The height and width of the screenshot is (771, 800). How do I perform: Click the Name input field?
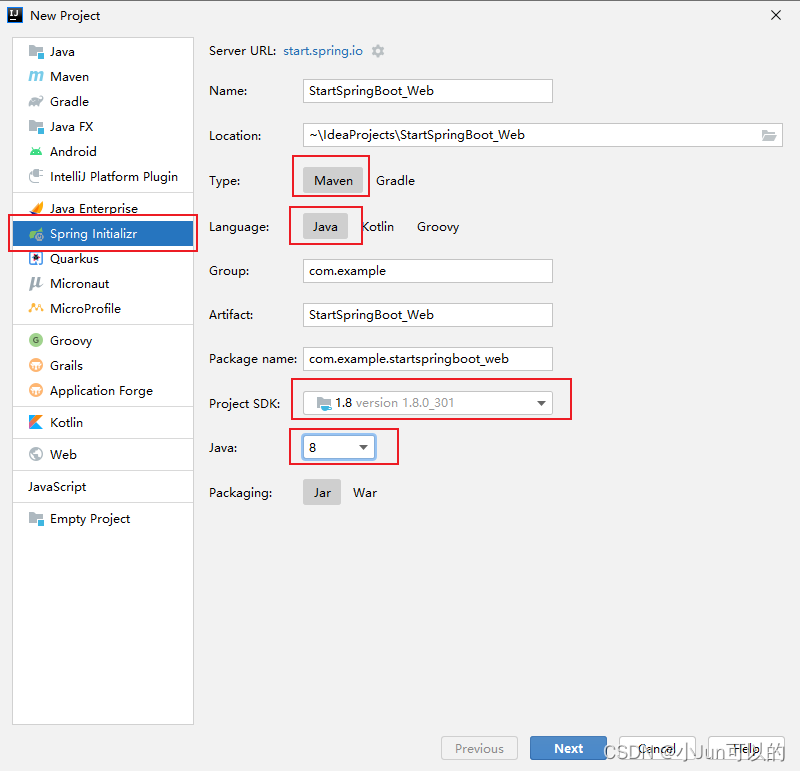click(428, 91)
